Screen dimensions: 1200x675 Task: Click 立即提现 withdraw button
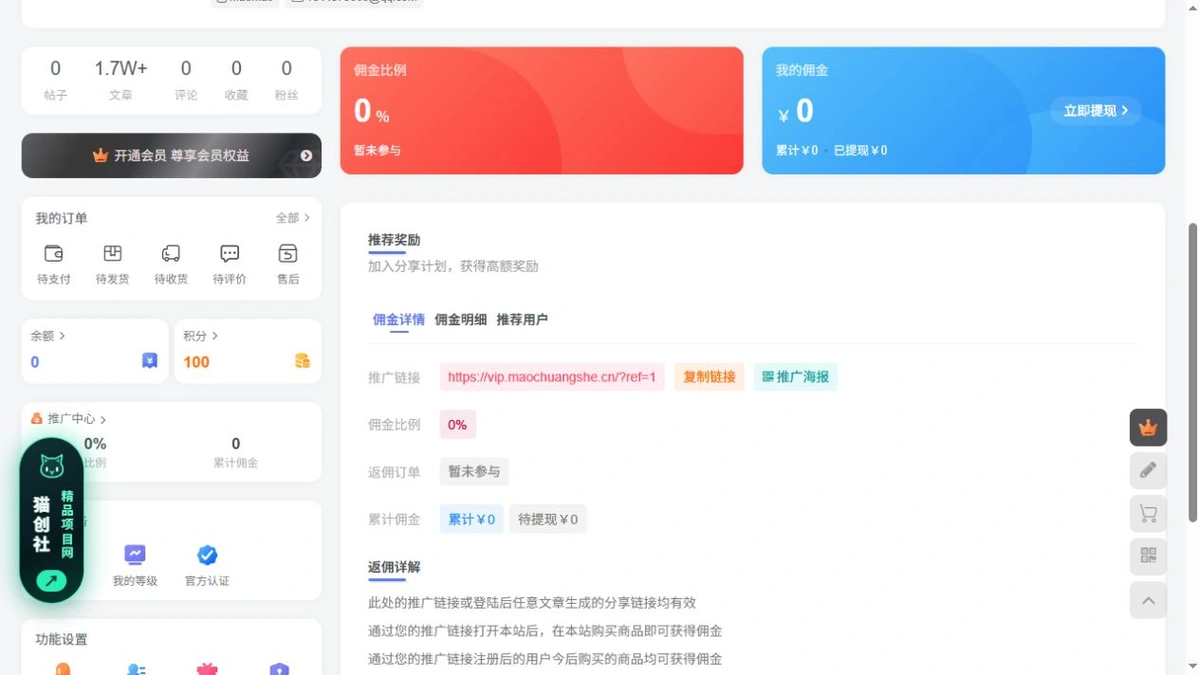click(1096, 111)
